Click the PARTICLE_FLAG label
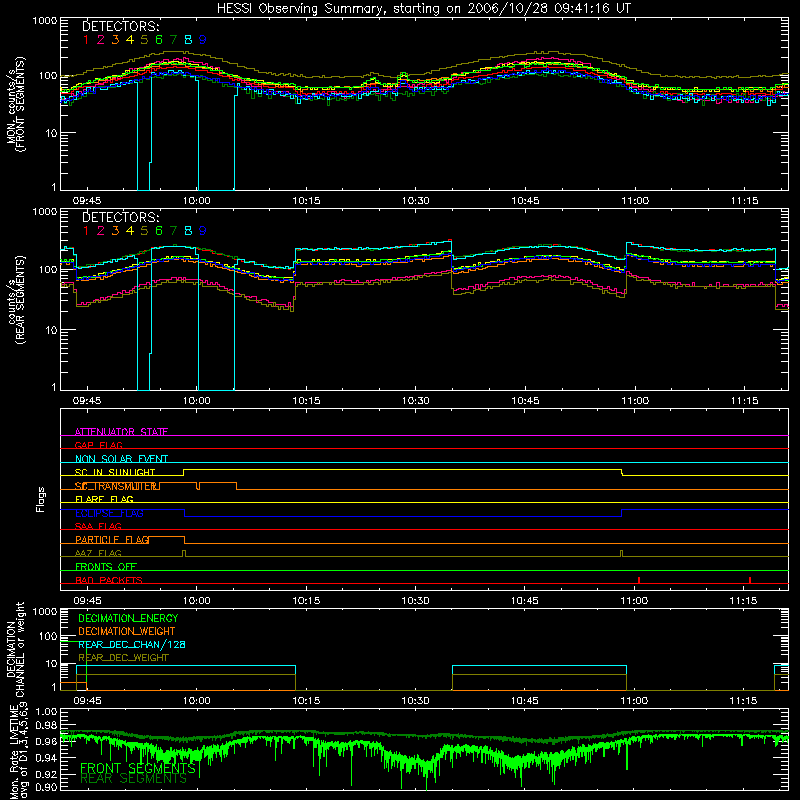The height and width of the screenshot is (800, 800). (x=112, y=539)
